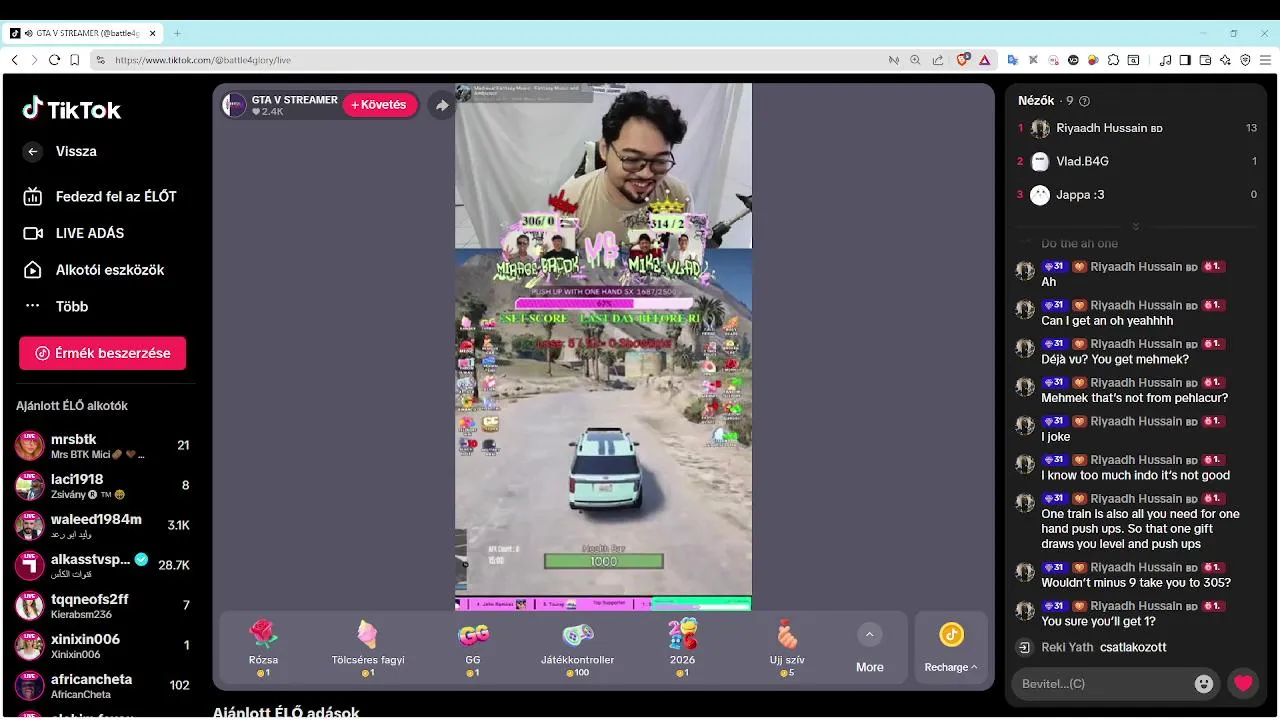Image resolution: width=1280 pixels, height=720 pixels.
Task: Select top viewer Riyaadh Hussain
Action: pyautogui.click(x=1137, y=128)
